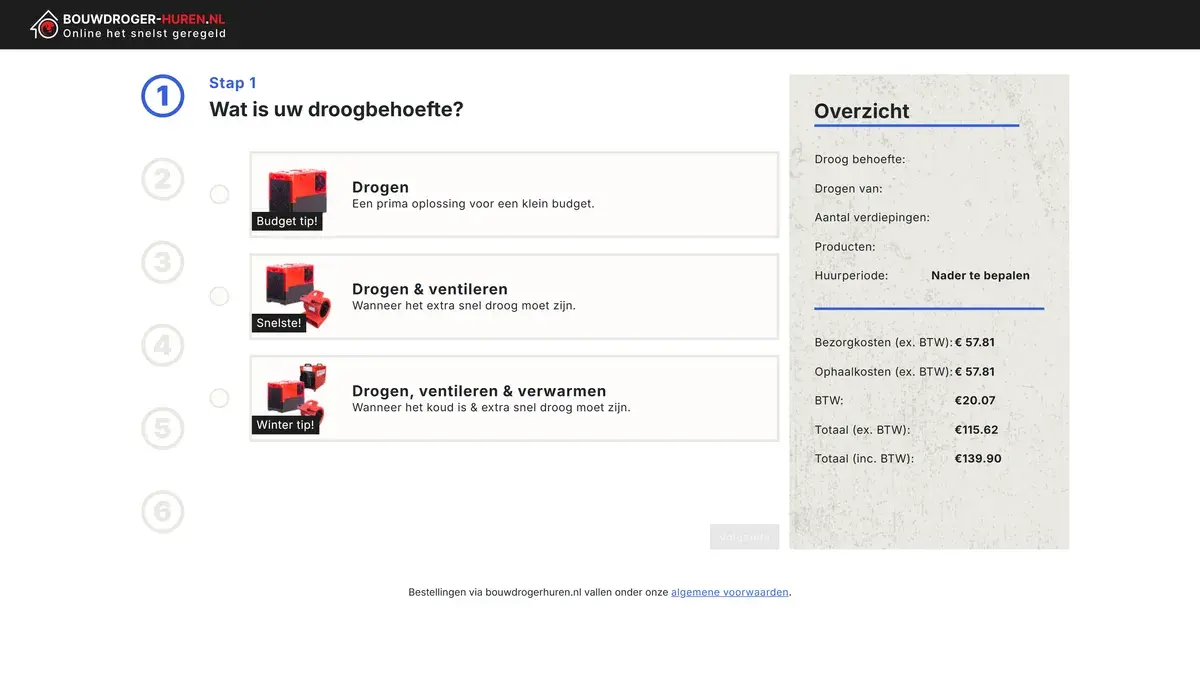Select the Drogen radio button
Viewport: 1200px width, 675px height.
tap(219, 194)
